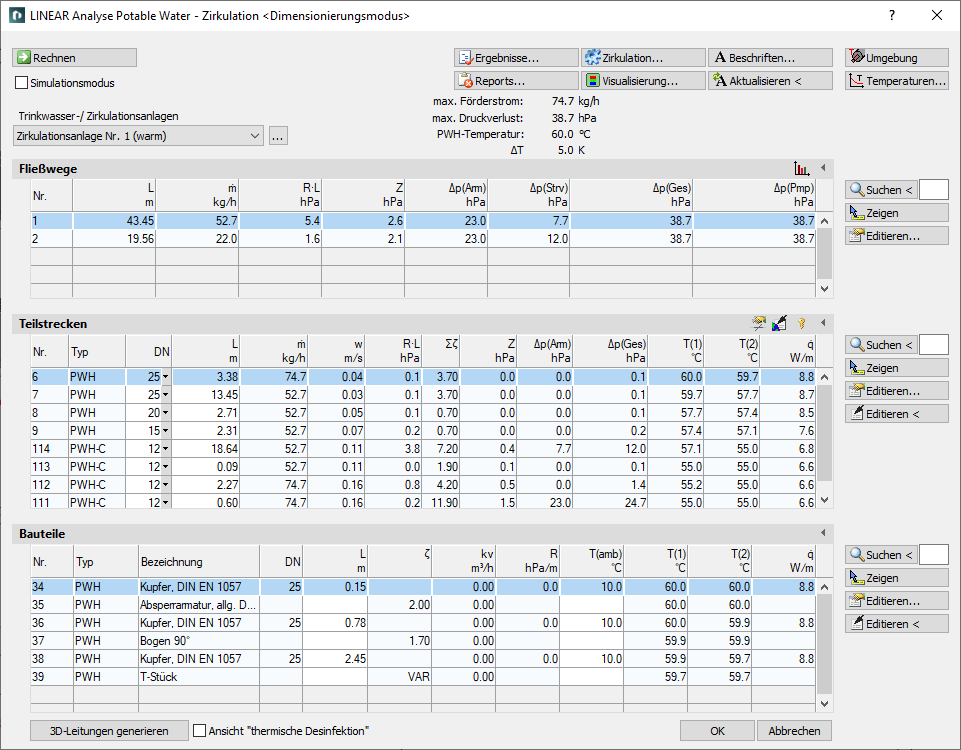Click Editieren... in the Fließwege section
This screenshot has height=750, width=961.
coord(897,235)
